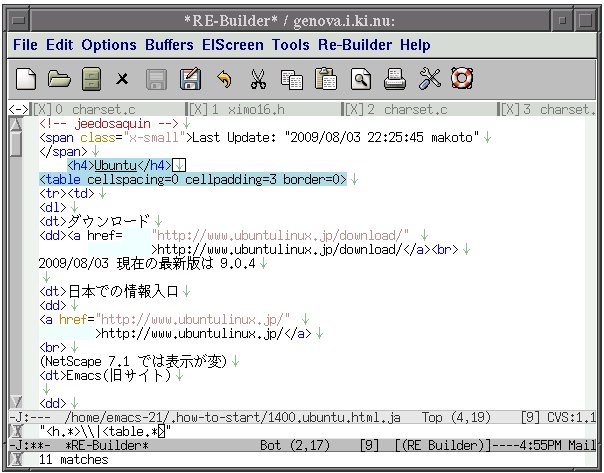
Task: Open the Help menu
Action: (415, 45)
